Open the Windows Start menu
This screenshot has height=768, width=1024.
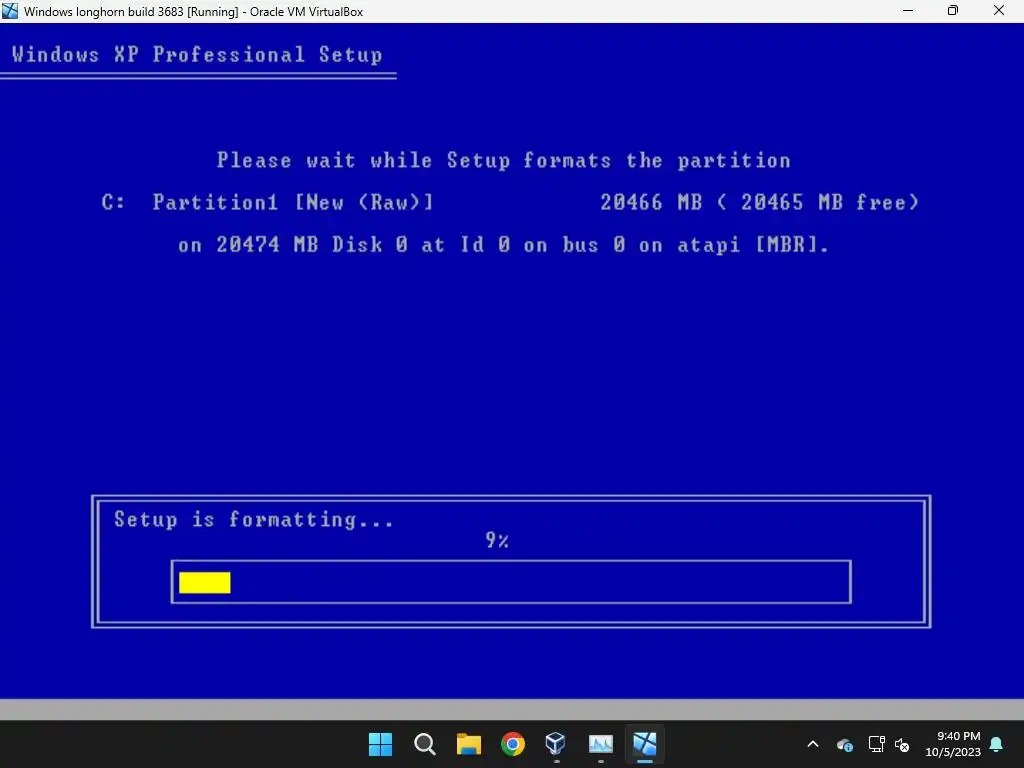380,744
